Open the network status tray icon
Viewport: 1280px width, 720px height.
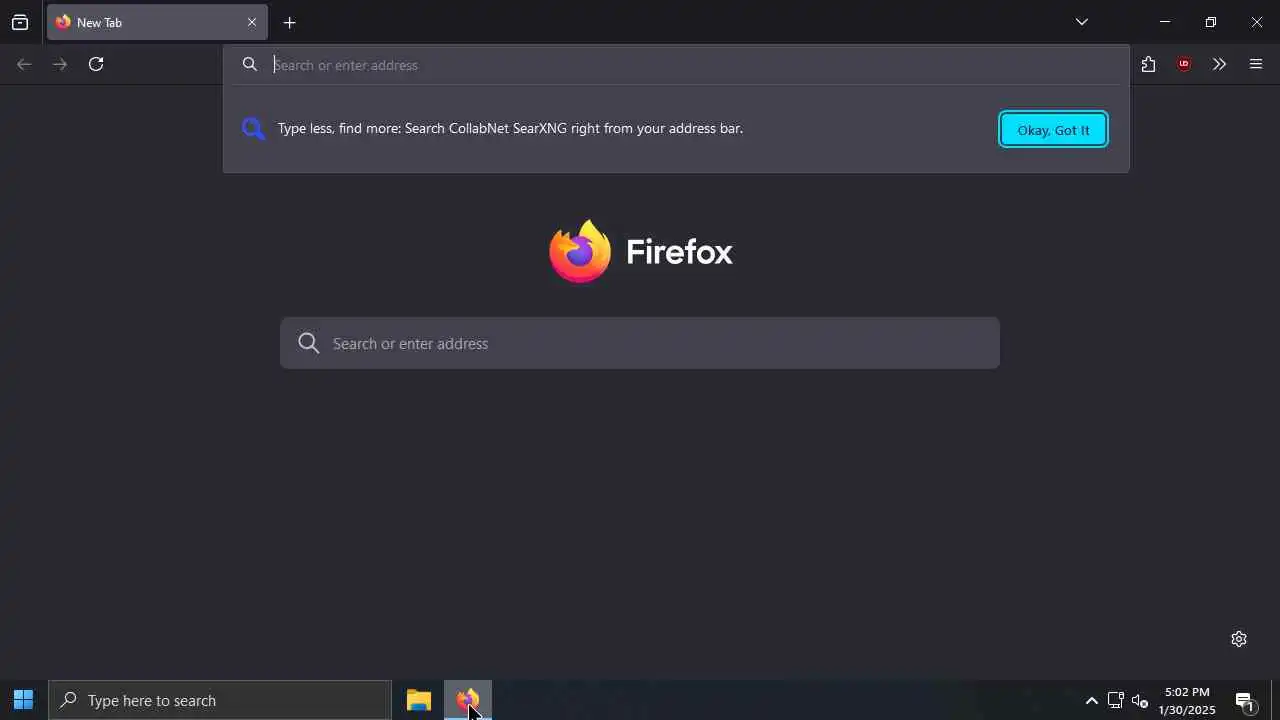(1116, 700)
